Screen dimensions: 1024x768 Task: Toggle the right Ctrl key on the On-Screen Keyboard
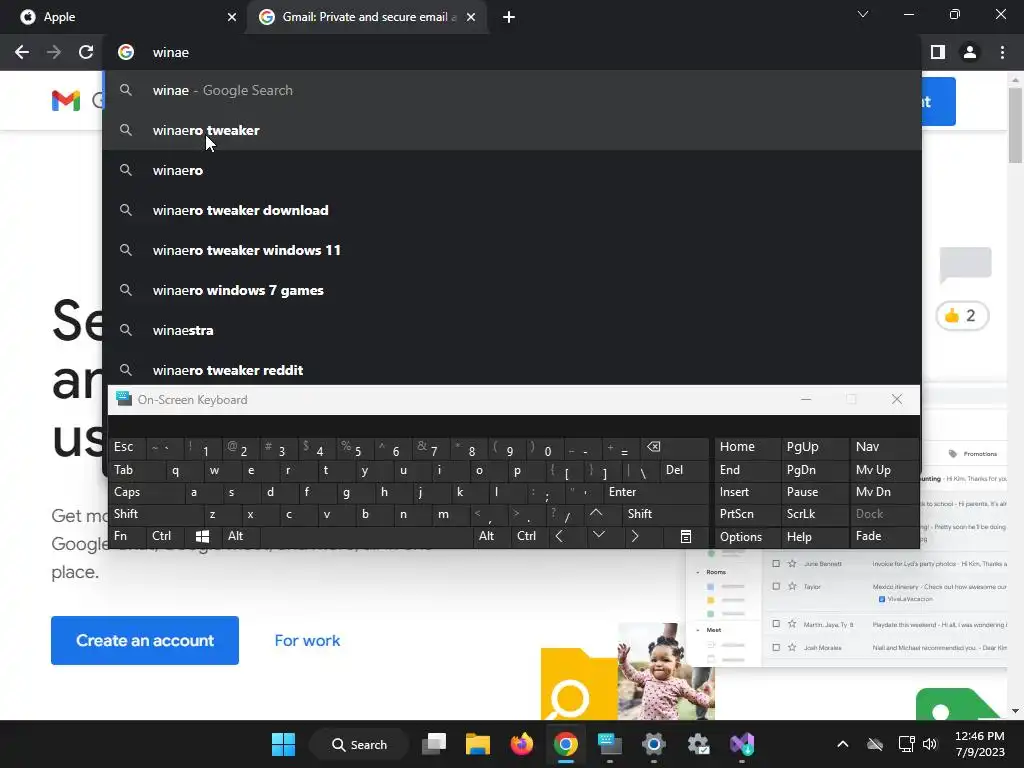tap(530, 536)
